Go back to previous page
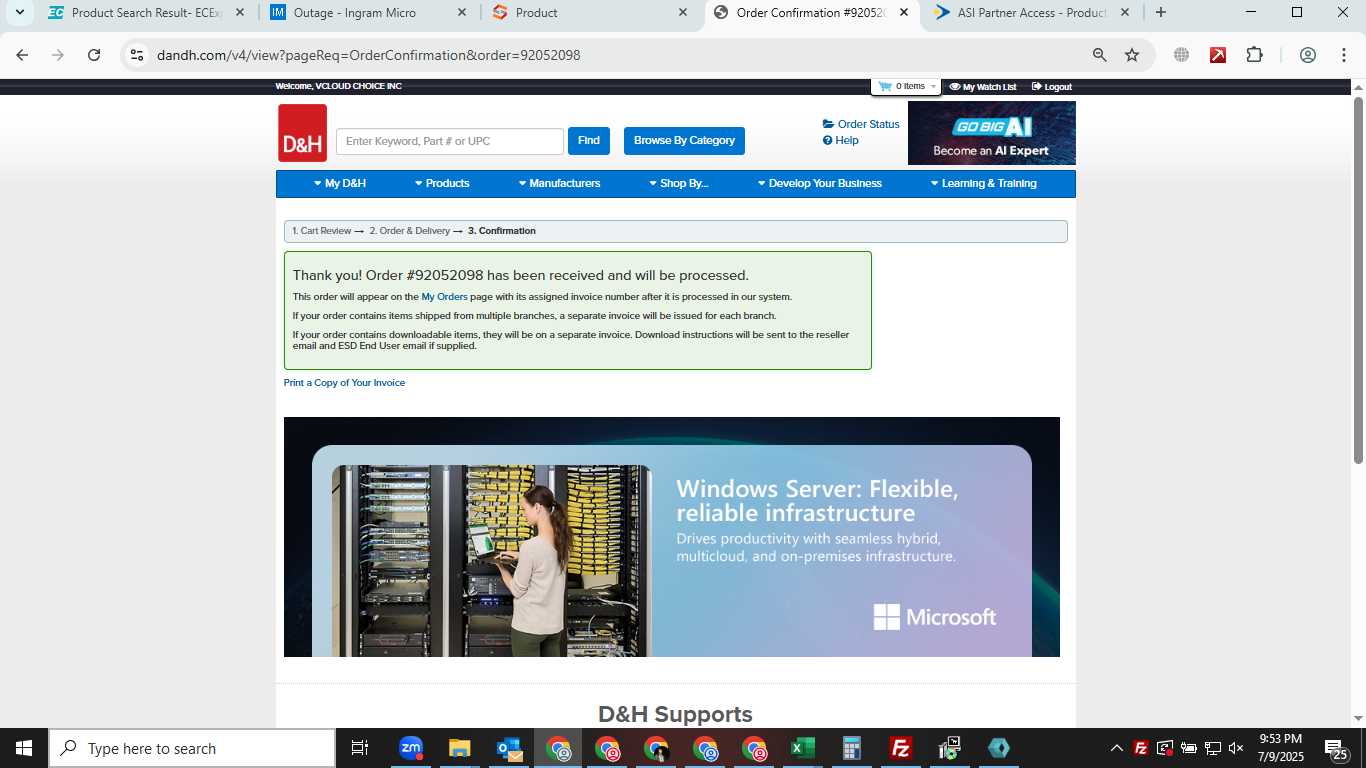The height and width of the screenshot is (768, 1366). point(22,55)
